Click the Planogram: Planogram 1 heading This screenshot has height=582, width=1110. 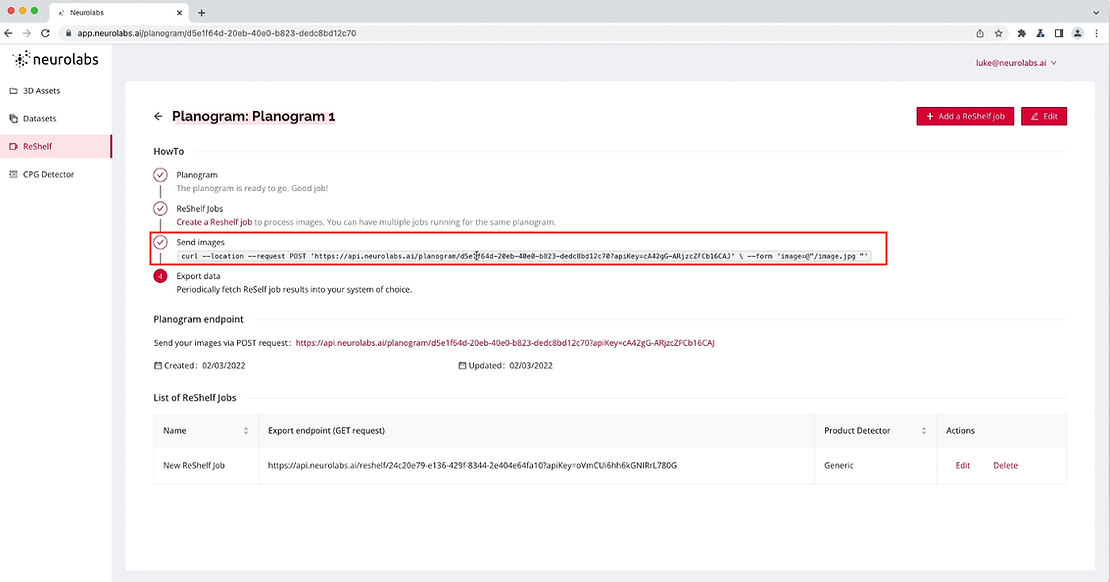click(253, 116)
